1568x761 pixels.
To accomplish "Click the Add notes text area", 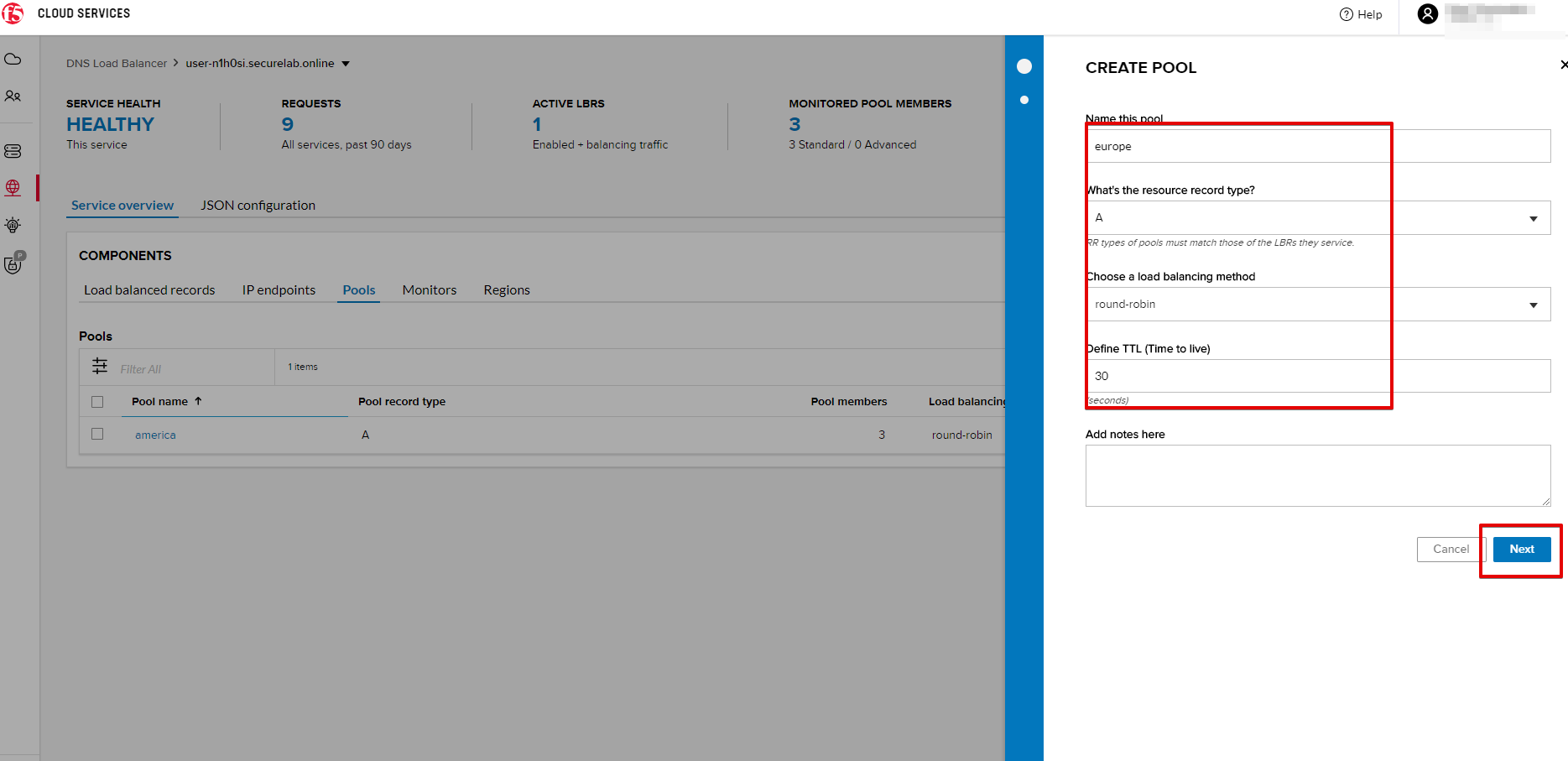I will click(x=1318, y=476).
